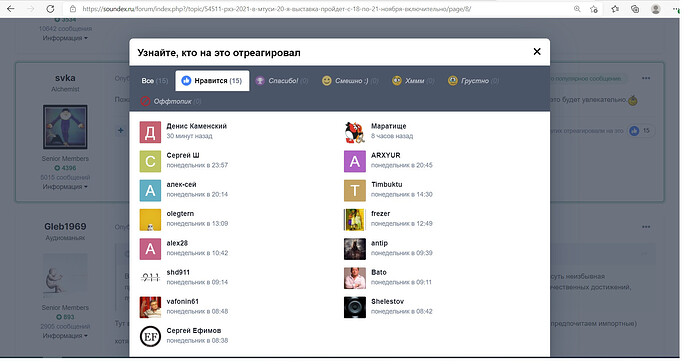Open Сергей Ш's green C avatar

coord(150,161)
